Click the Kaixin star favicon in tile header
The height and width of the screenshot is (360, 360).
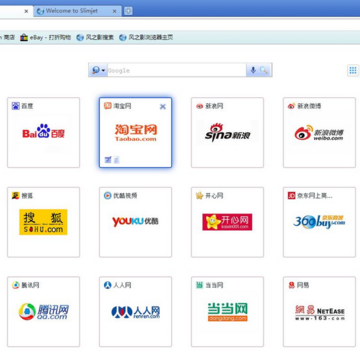click(x=200, y=196)
